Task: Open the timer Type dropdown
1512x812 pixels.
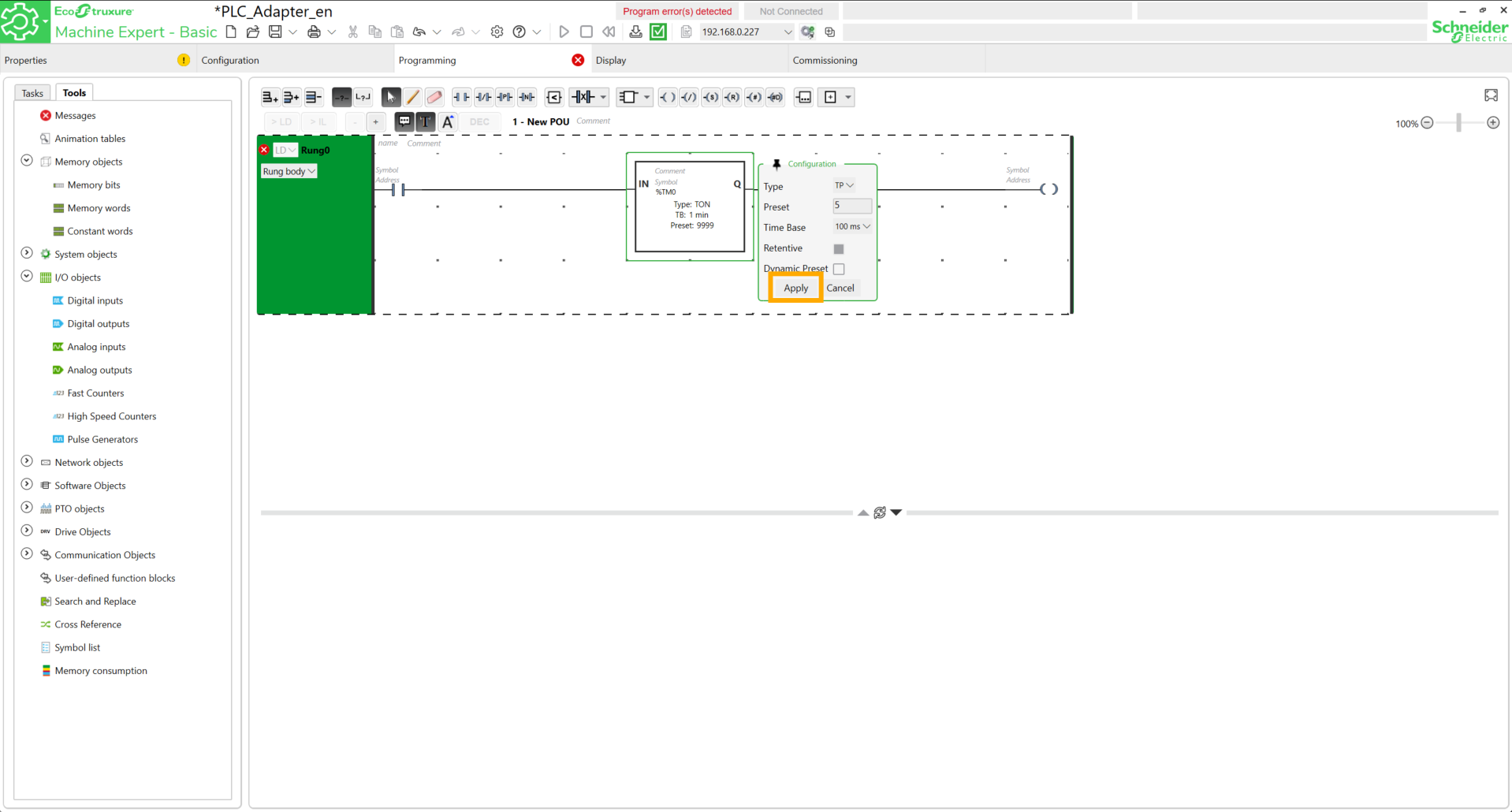Action: pyautogui.click(x=844, y=186)
